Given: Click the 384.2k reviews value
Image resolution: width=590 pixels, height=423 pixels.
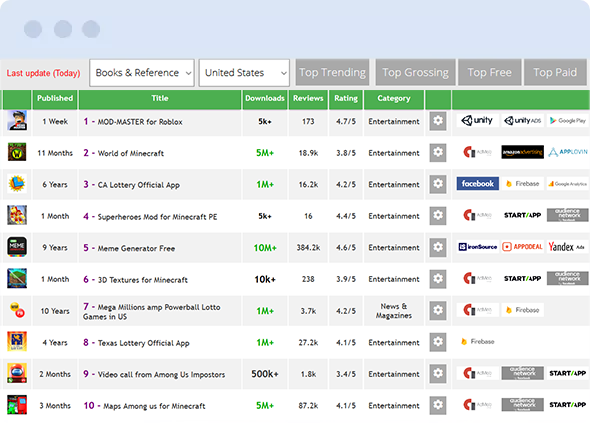Looking at the screenshot, I should (308, 248).
